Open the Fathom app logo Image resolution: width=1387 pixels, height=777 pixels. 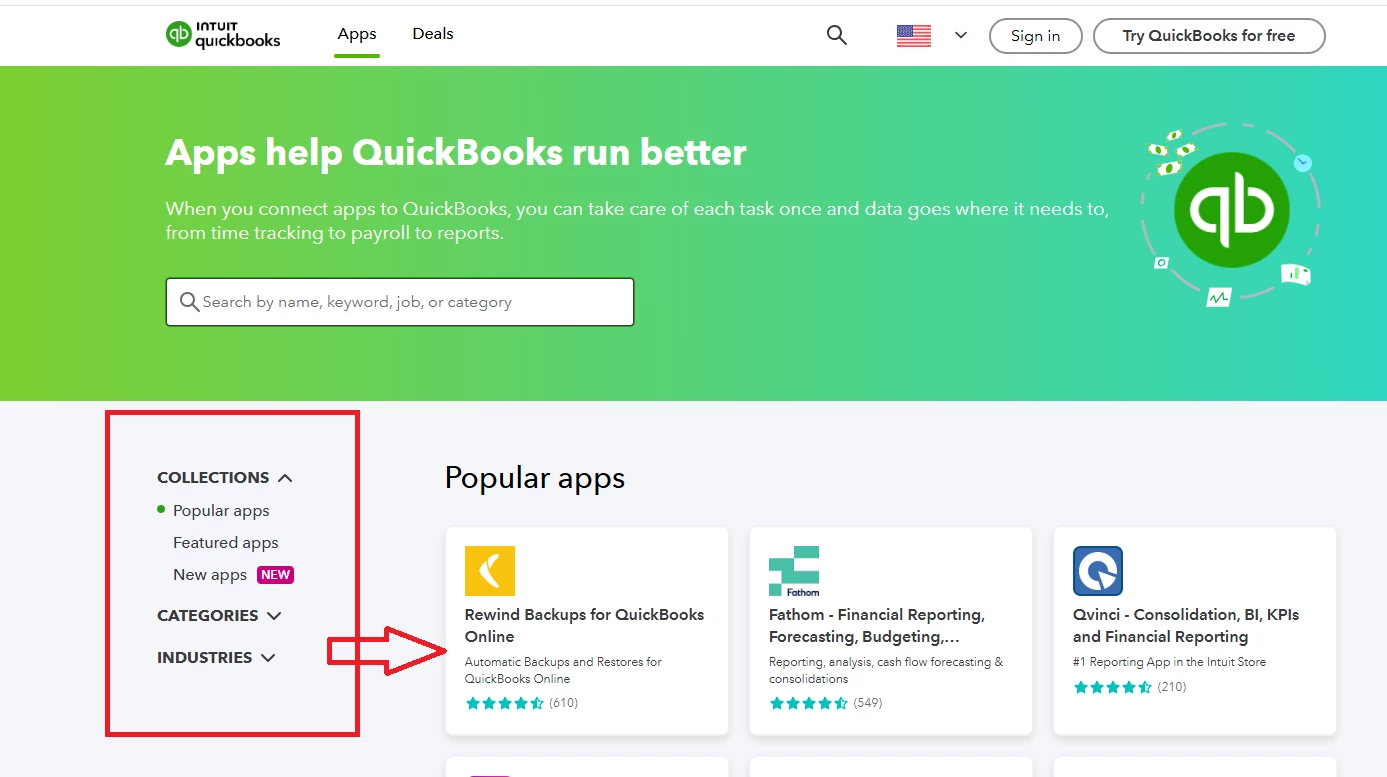pyautogui.click(x=794, y=571)
